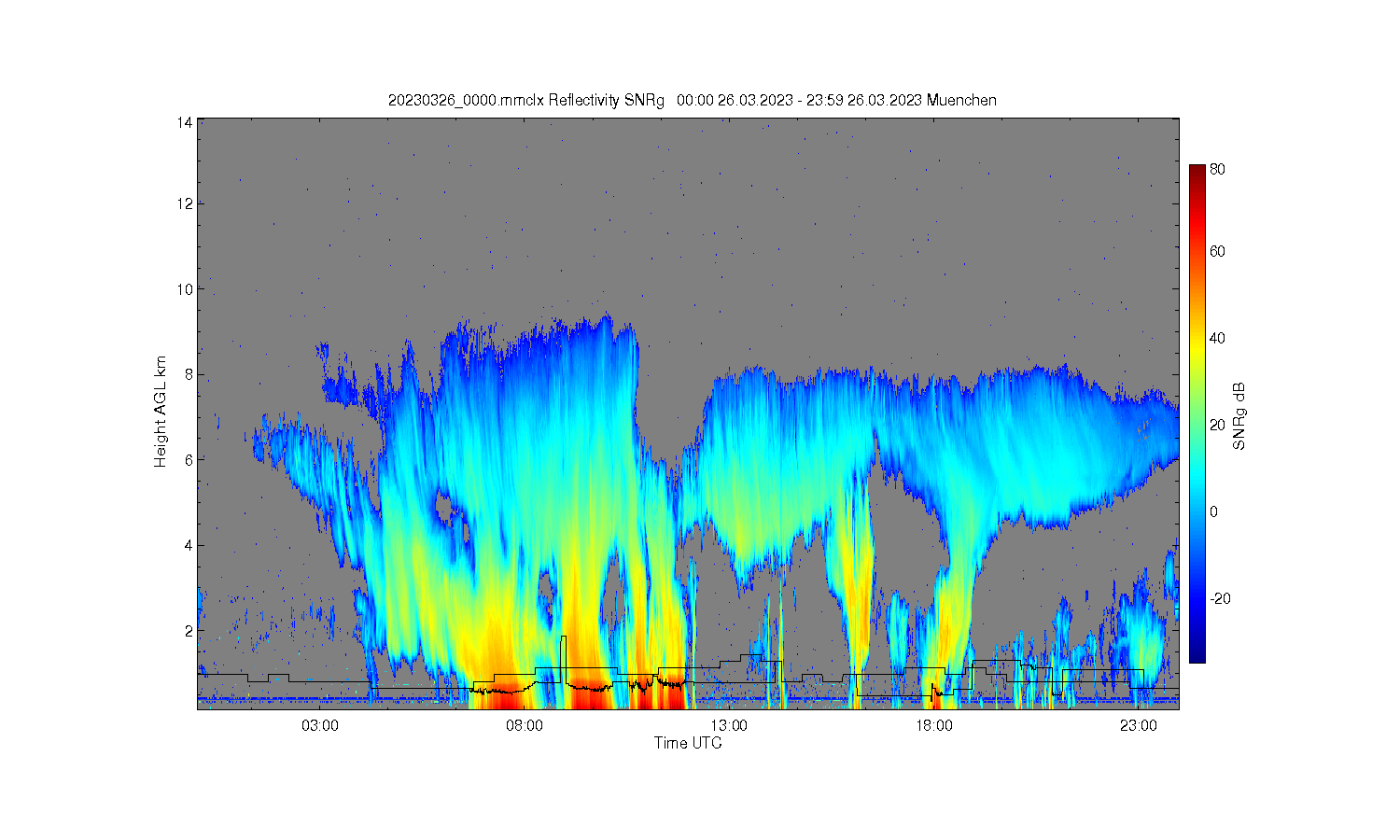This screenshot has width=1400, height=840.
Task: Click the 8 km height tick label
Action: click(189, 374)
